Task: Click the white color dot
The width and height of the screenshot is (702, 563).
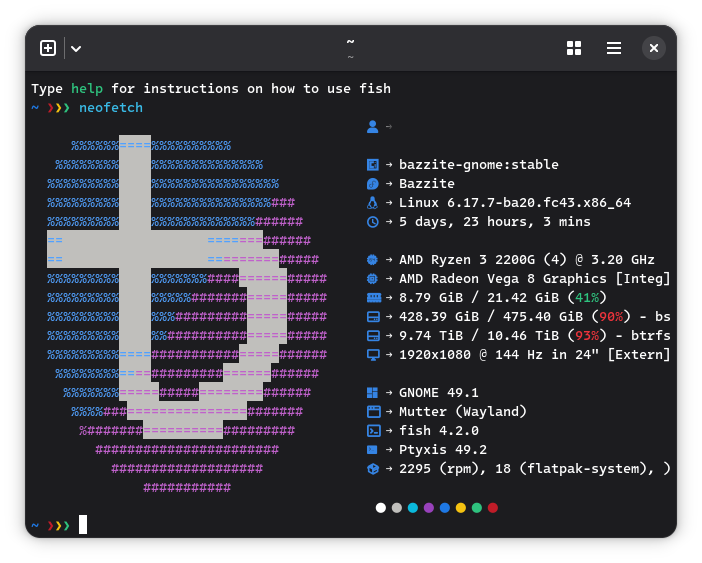Action: (x=381, y=508)
